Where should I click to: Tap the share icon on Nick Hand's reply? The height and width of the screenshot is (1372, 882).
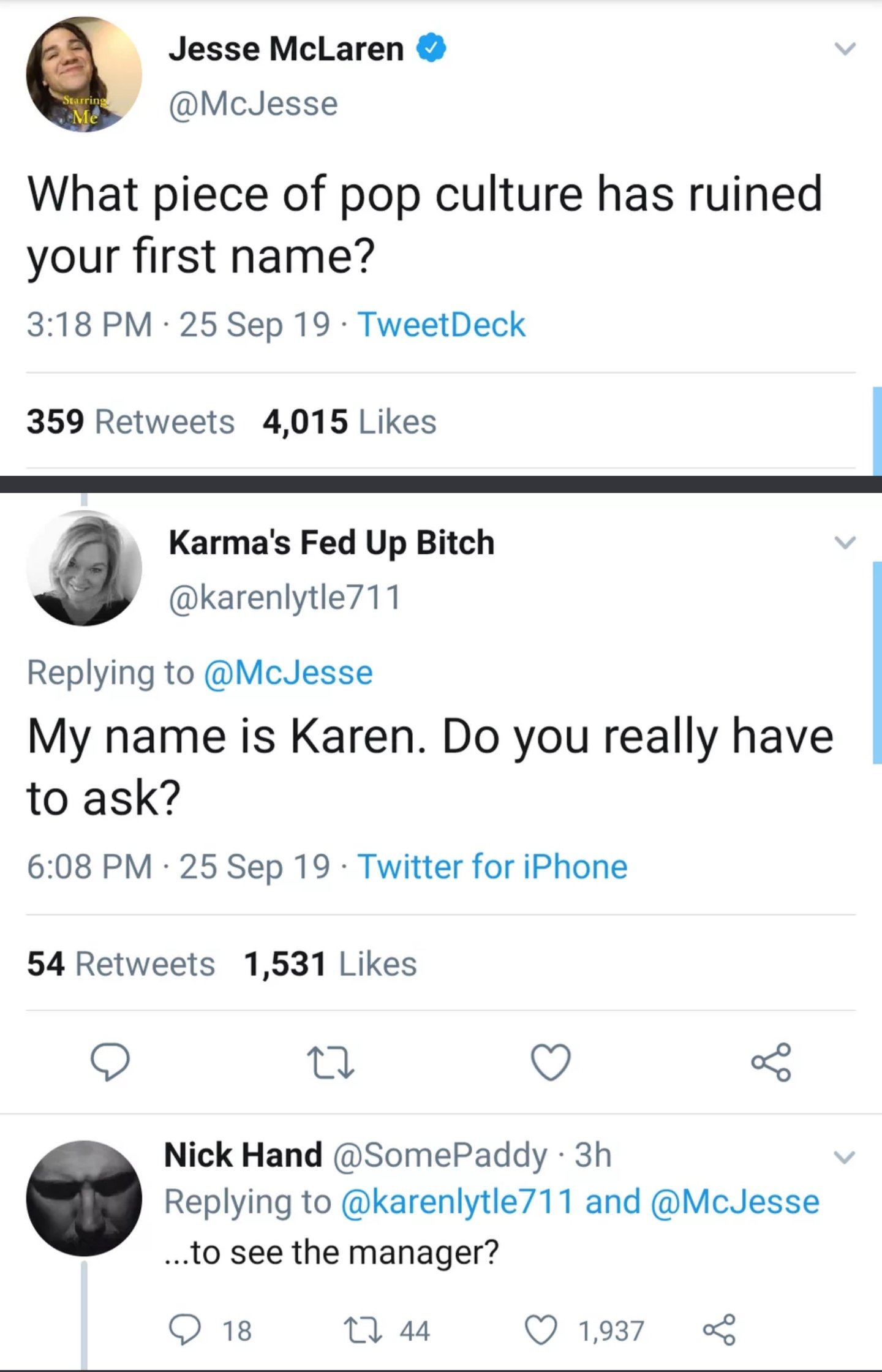(x=719, y=1330)
